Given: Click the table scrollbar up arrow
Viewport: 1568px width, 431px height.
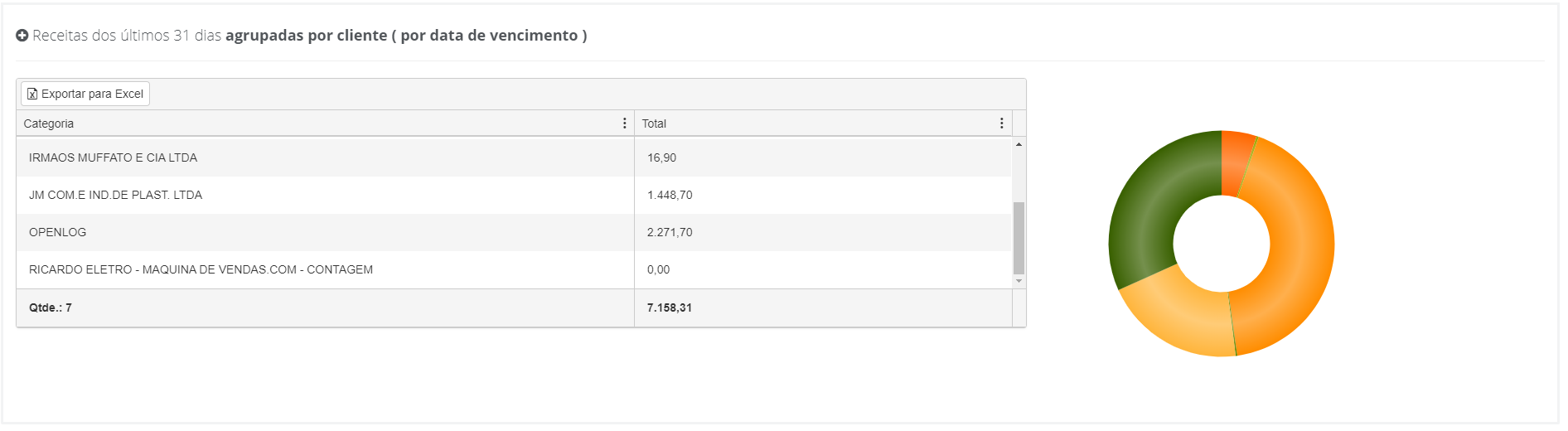Looking at the screenshot, I should click(1019, 144).
